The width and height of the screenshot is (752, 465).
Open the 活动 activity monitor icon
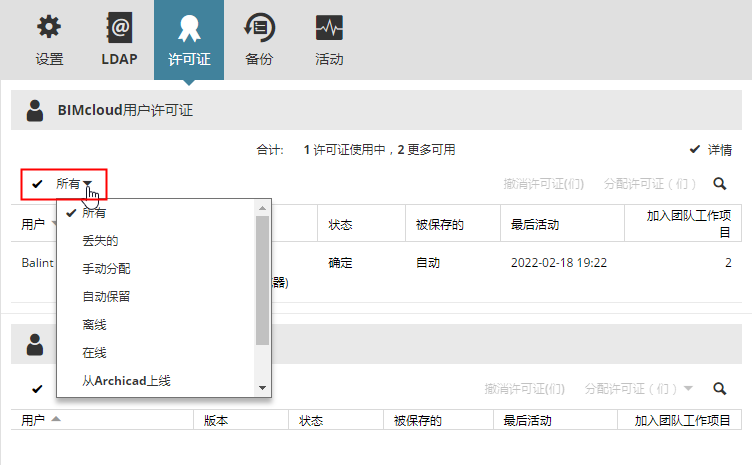(x=329, y=28)
